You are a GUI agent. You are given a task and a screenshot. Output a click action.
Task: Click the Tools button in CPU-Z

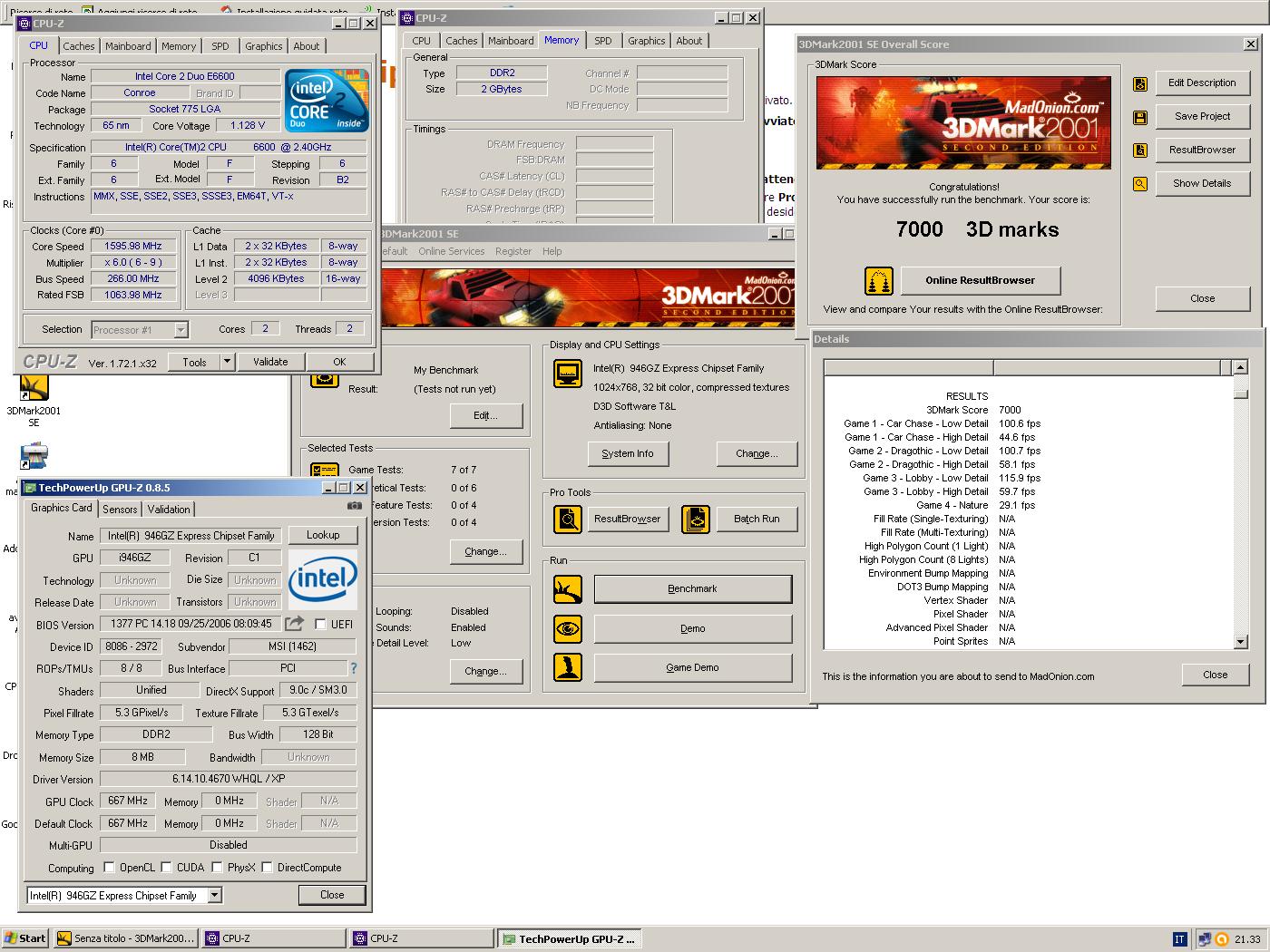coord(194,362)
